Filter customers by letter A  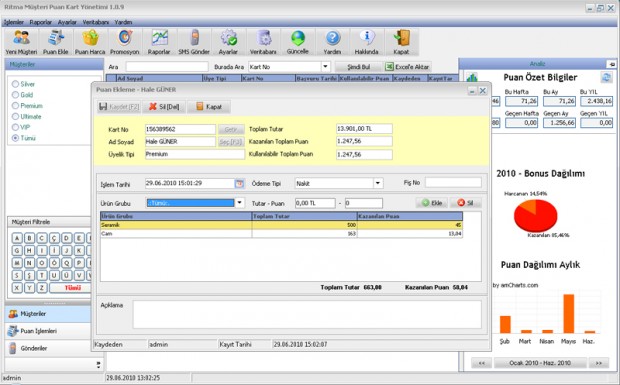point(17,238)
